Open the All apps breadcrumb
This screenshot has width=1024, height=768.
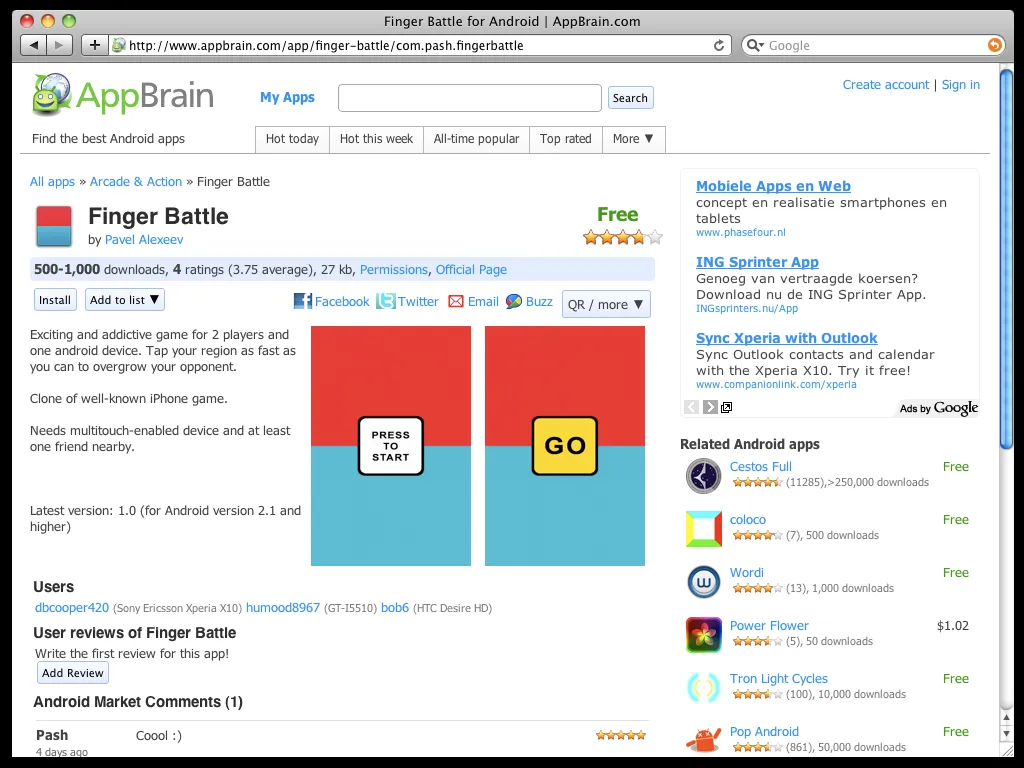[52, 182]
